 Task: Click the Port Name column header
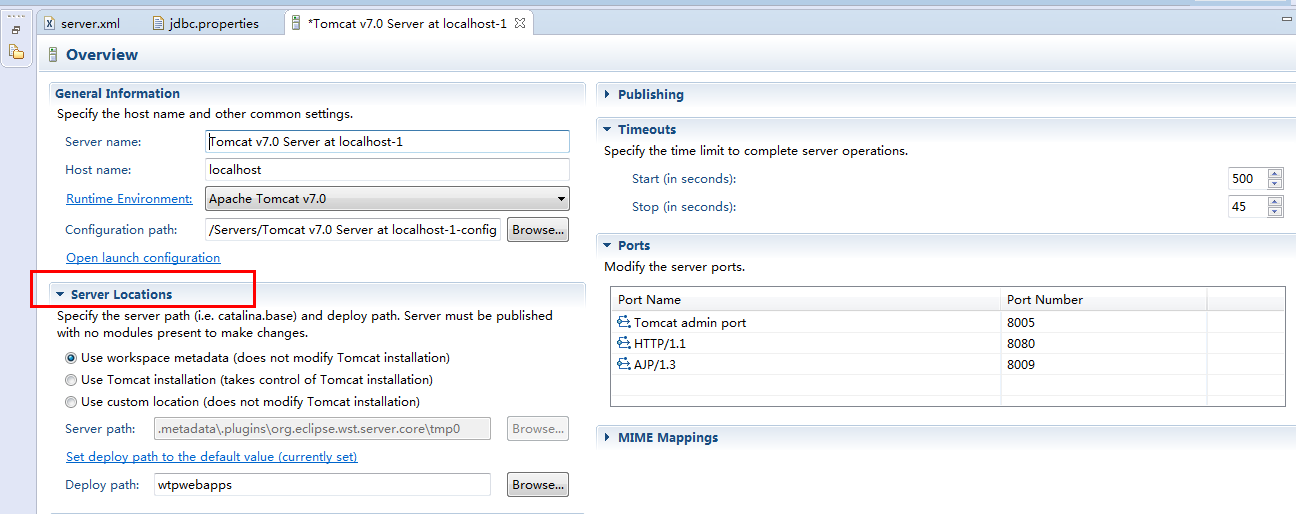[x=806, y=300]
